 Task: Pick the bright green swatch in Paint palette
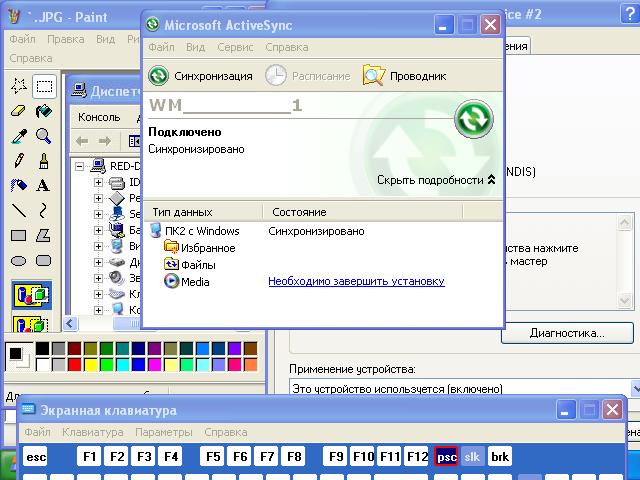coord(107,364)
